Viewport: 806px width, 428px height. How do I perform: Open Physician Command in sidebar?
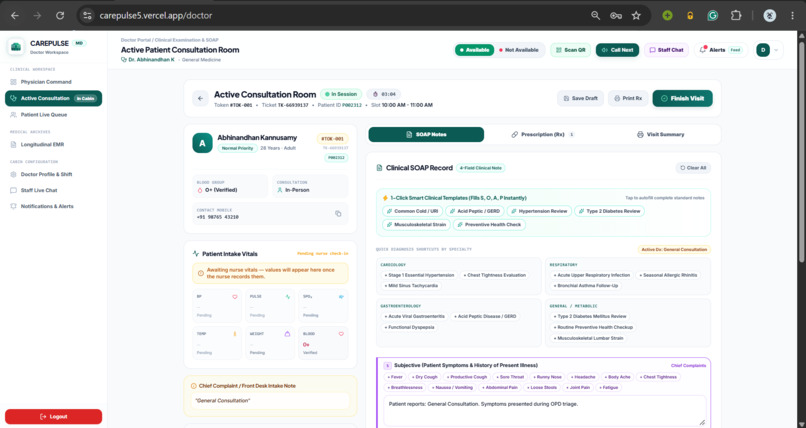click(53, 82)
